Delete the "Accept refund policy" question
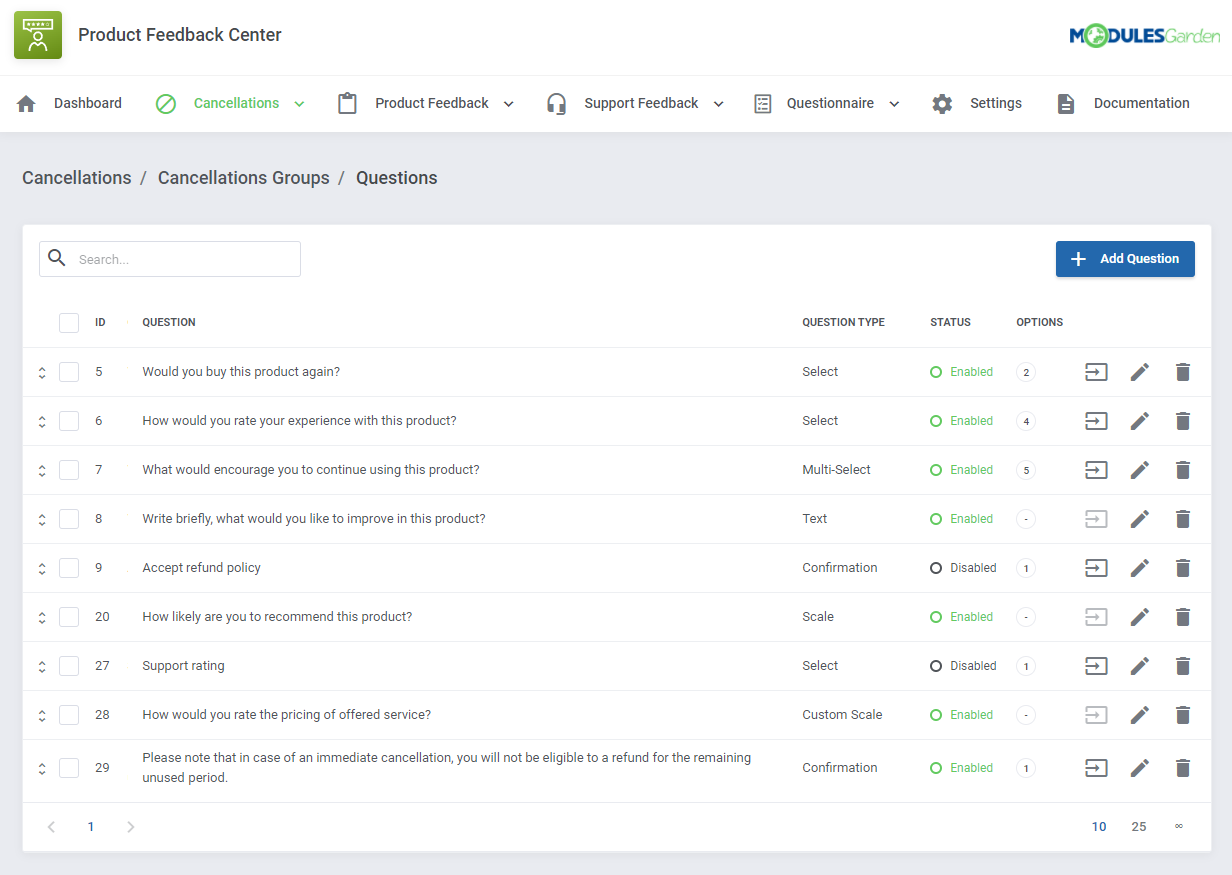Viewport: 1232px width, 875px height. point(1183,567)
